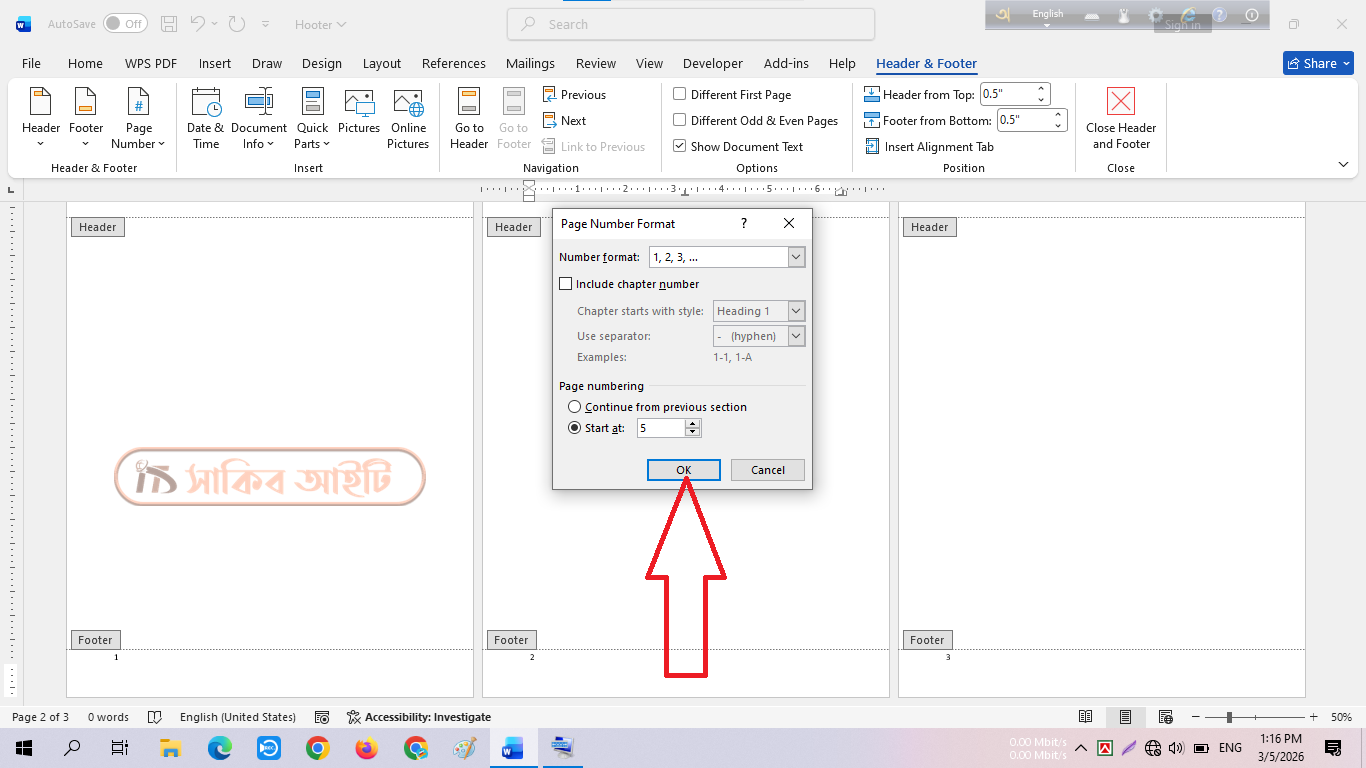Screen dimensions: 1366x768
Task: Adjust the zoom slider in status bar
Action: (x=1229, y=717)
